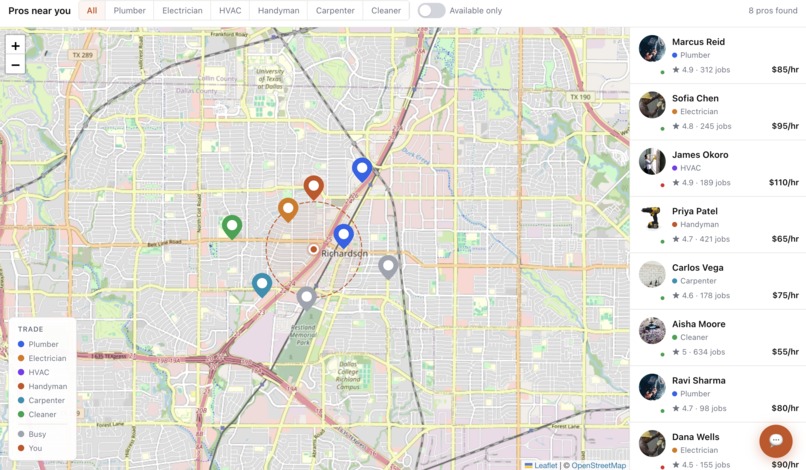Select the name Ravi Sharma
Screen dimensions: 806x470
[x=699, y=381]
